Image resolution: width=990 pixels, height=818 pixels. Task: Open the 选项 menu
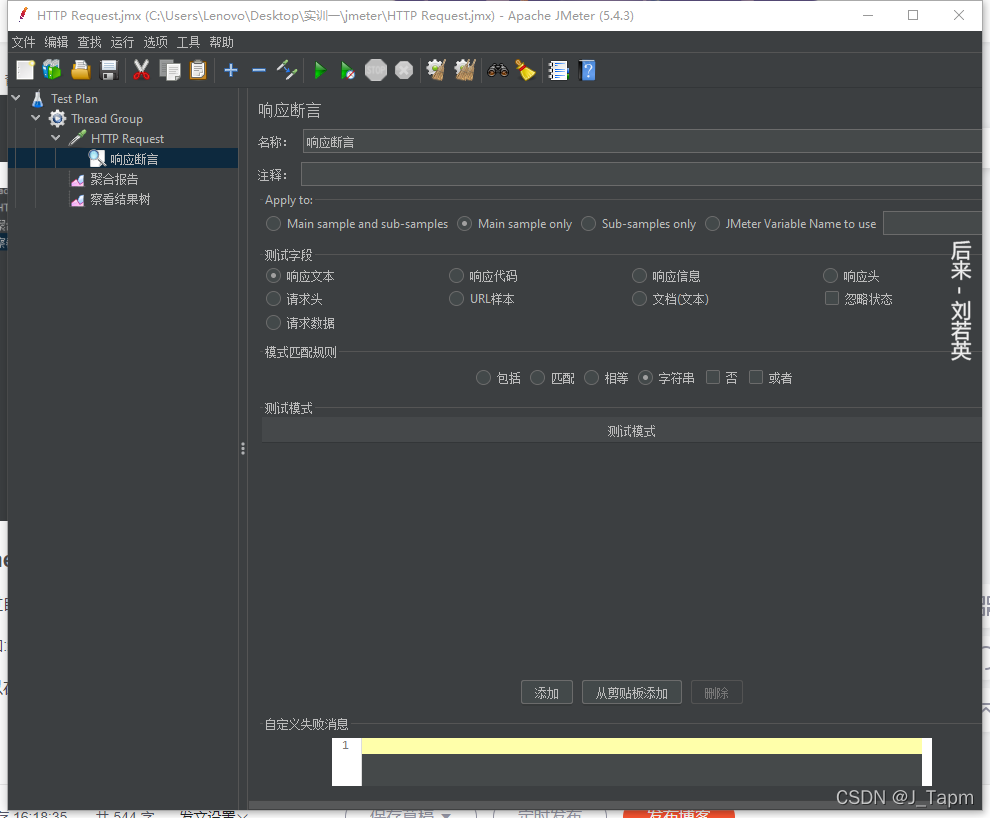point(155,42)
